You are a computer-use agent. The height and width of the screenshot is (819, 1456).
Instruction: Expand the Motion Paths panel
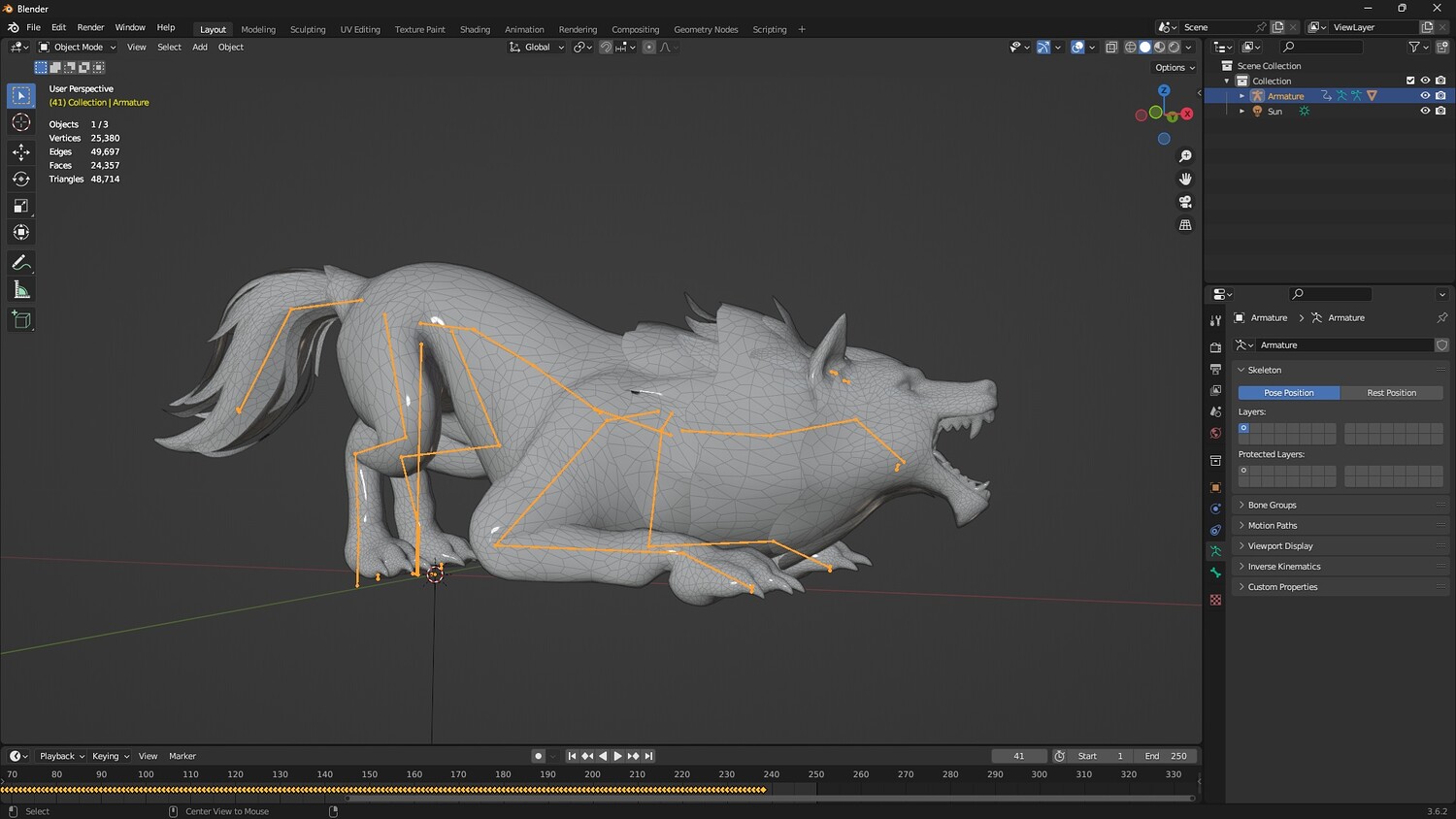click(x=1340, y=525)
